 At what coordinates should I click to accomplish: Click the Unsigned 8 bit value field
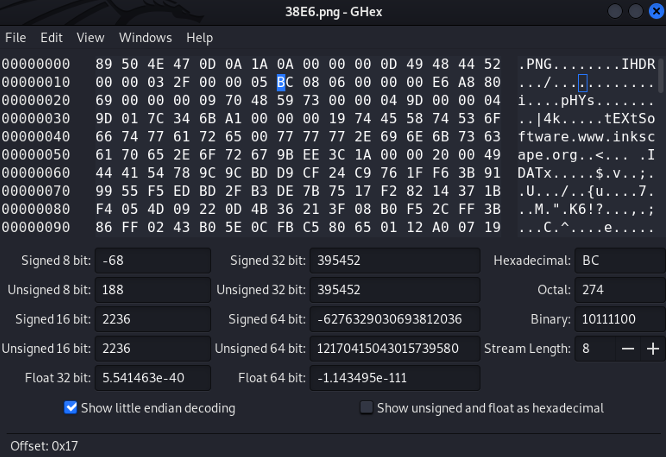point(152,290)
